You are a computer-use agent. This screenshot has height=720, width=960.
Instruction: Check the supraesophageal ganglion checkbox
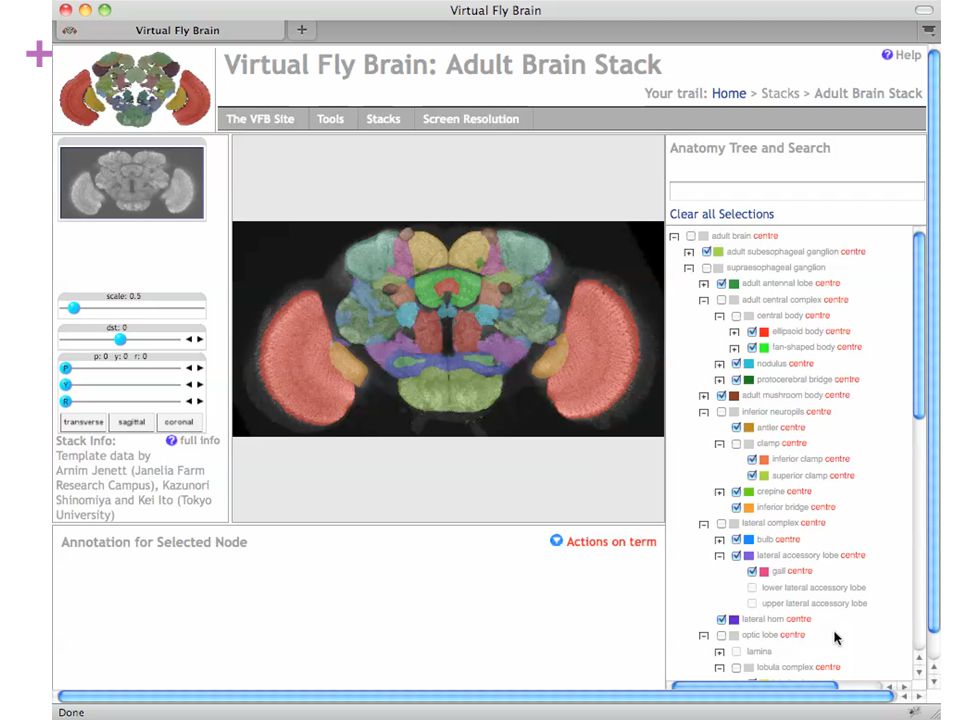707,268
